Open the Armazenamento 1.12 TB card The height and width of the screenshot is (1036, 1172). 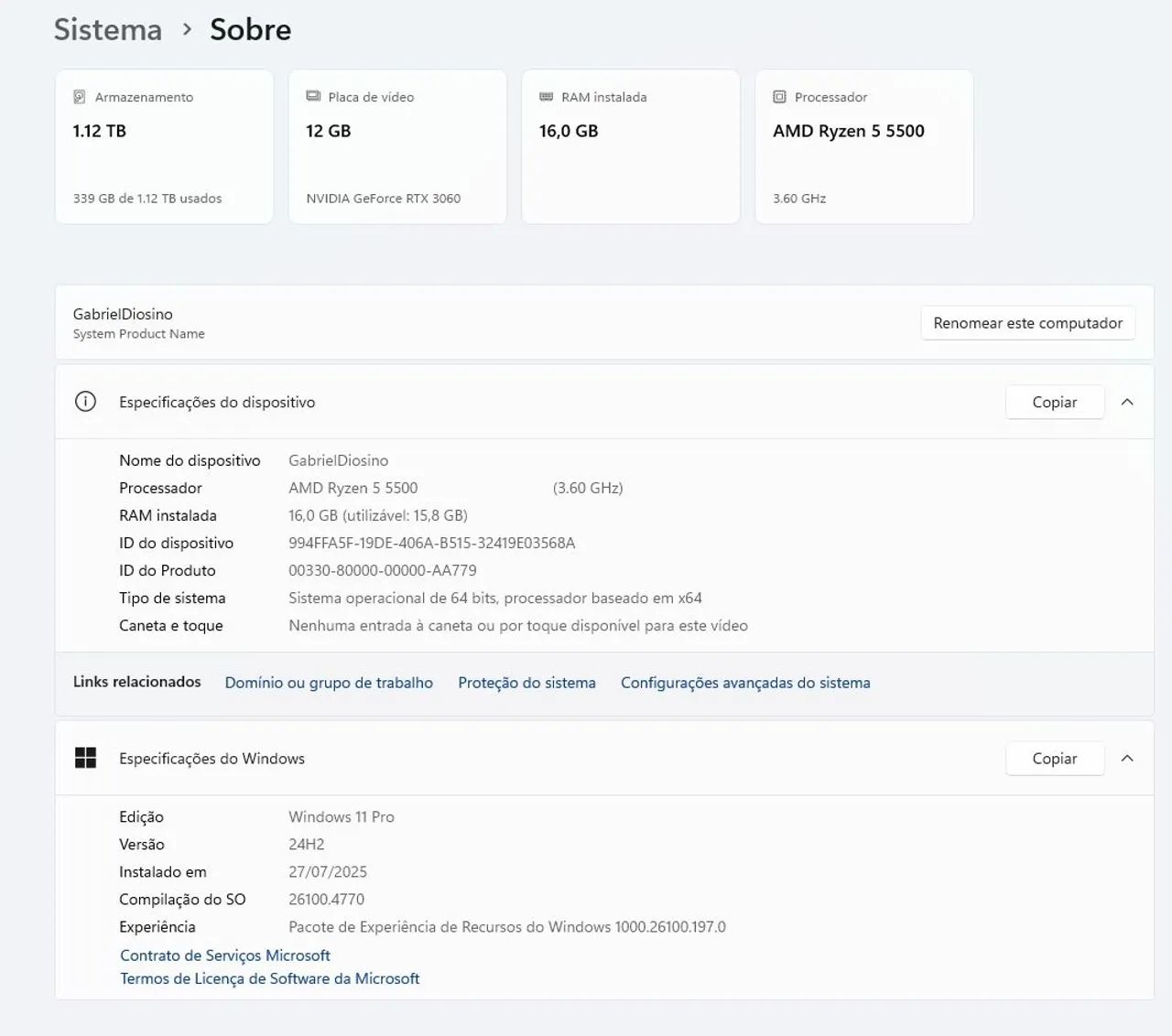pos(164,146)
